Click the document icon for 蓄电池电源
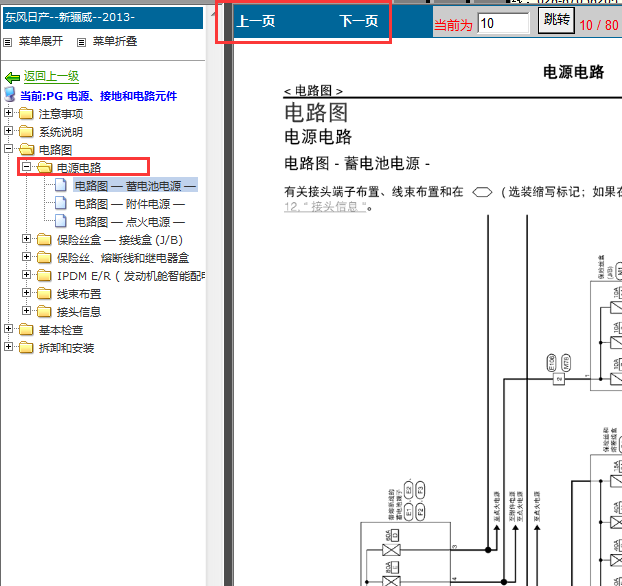Screen dimensions: 622x586 pos(61,185)
